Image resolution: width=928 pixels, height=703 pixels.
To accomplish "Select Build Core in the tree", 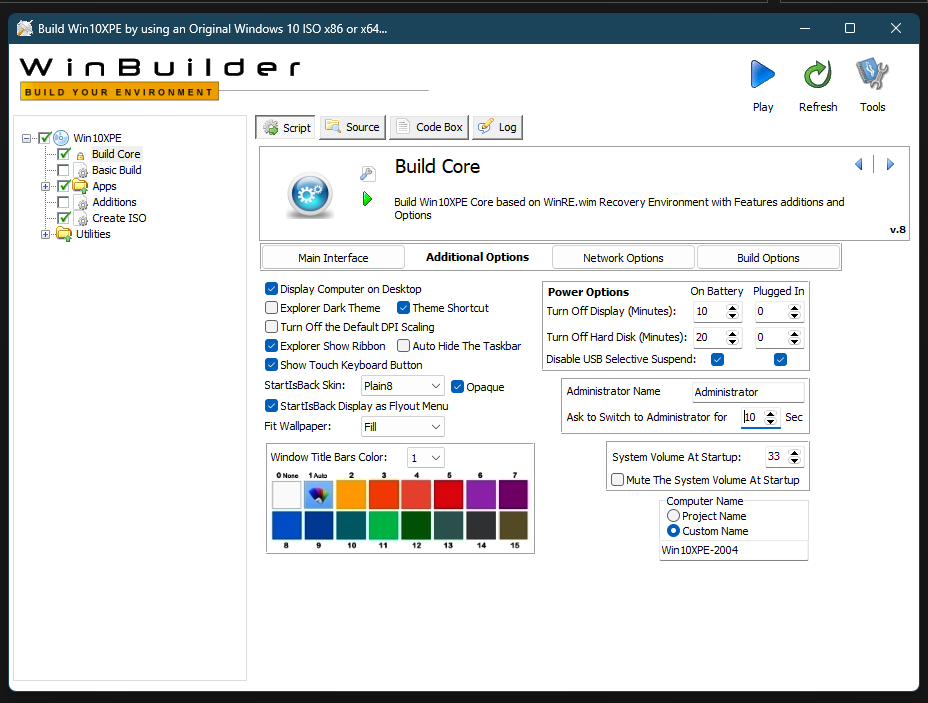I will [x=116, y=154].
